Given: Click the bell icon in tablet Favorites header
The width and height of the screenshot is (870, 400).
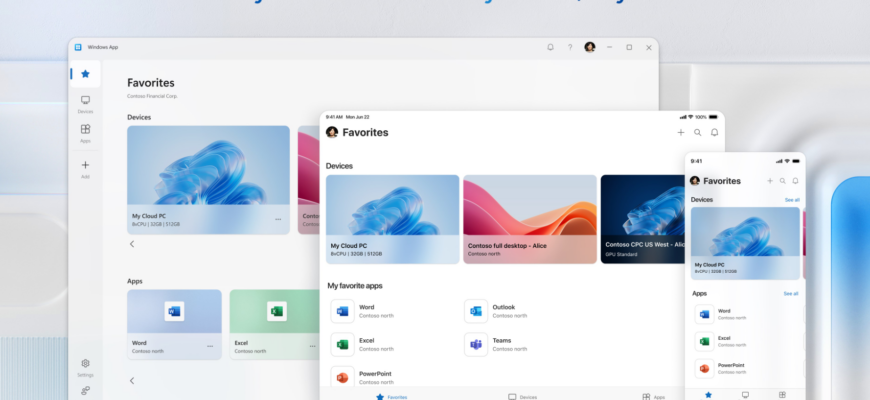Looking at the screenshot, I should point(715,133).
